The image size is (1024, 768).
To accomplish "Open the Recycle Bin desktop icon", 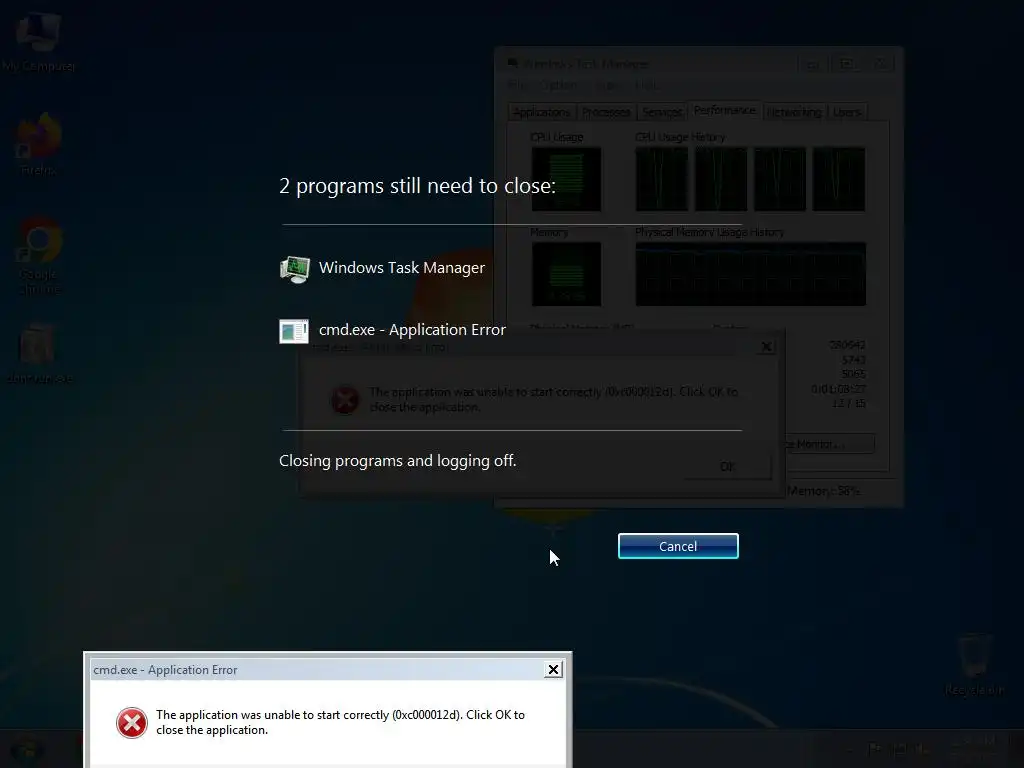I will (974, 665).
